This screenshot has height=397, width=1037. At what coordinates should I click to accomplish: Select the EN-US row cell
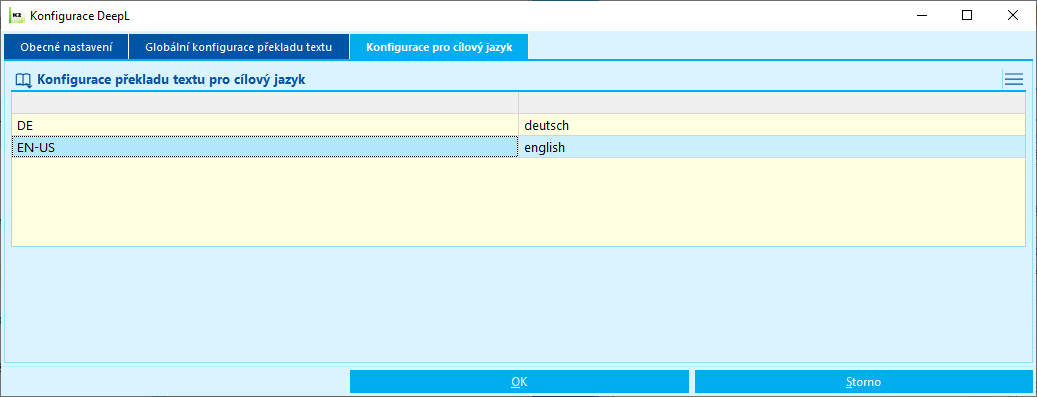click(265, 147)
